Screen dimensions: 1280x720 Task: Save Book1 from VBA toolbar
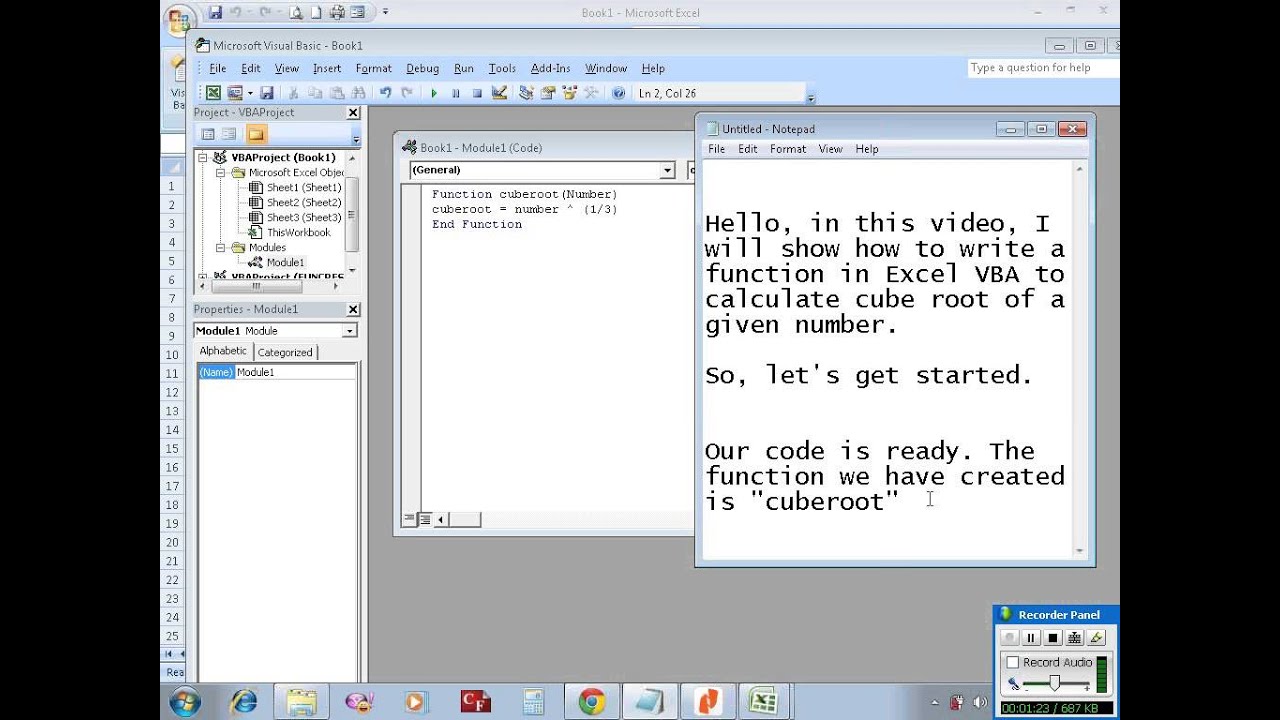(x=267, y=93)
